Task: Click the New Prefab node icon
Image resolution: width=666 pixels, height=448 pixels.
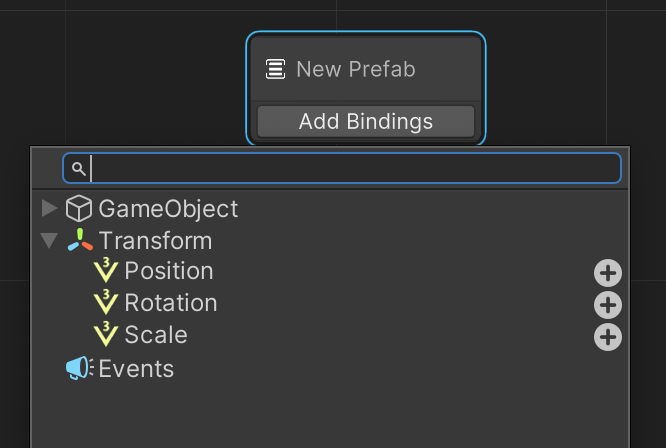Action: (275, 69)
